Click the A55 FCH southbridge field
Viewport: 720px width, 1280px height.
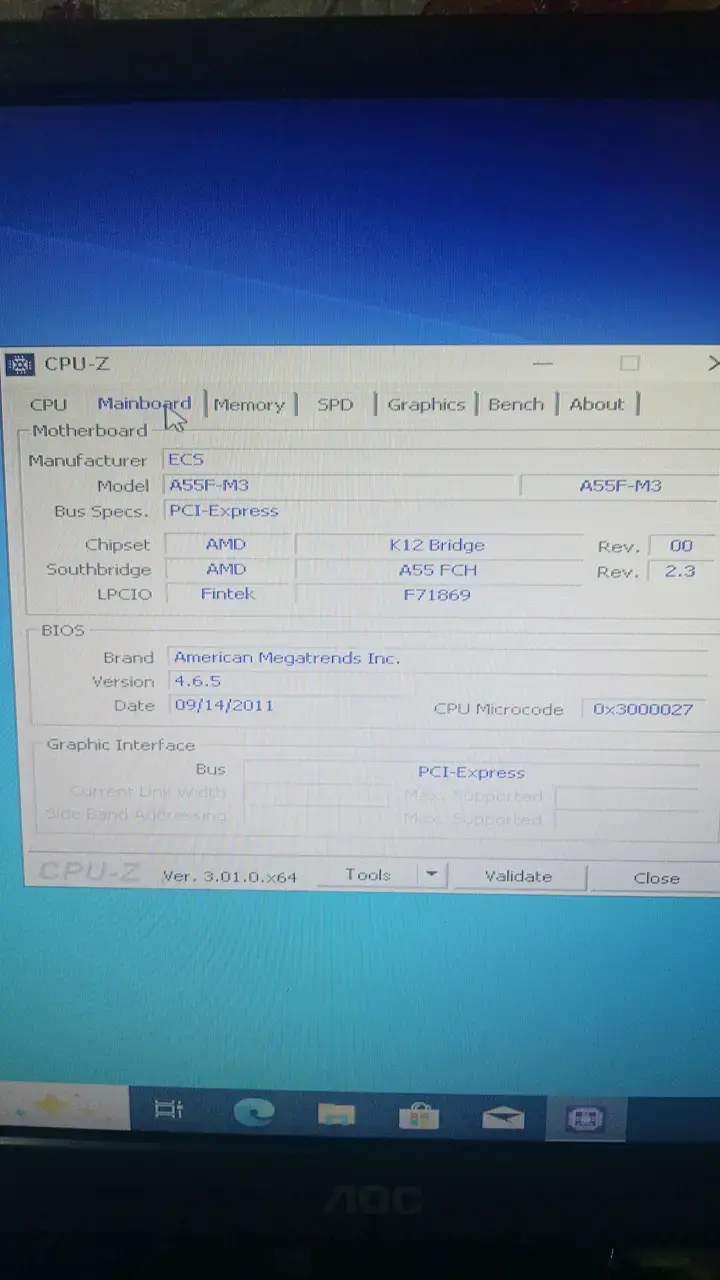[x=438, y=571]
